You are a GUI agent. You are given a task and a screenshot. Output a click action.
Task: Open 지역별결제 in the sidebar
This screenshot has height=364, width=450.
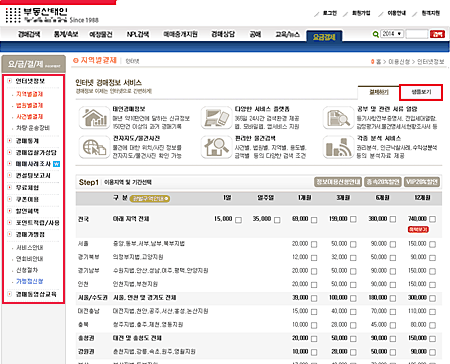pyautogui.click(x=29, y=94)
